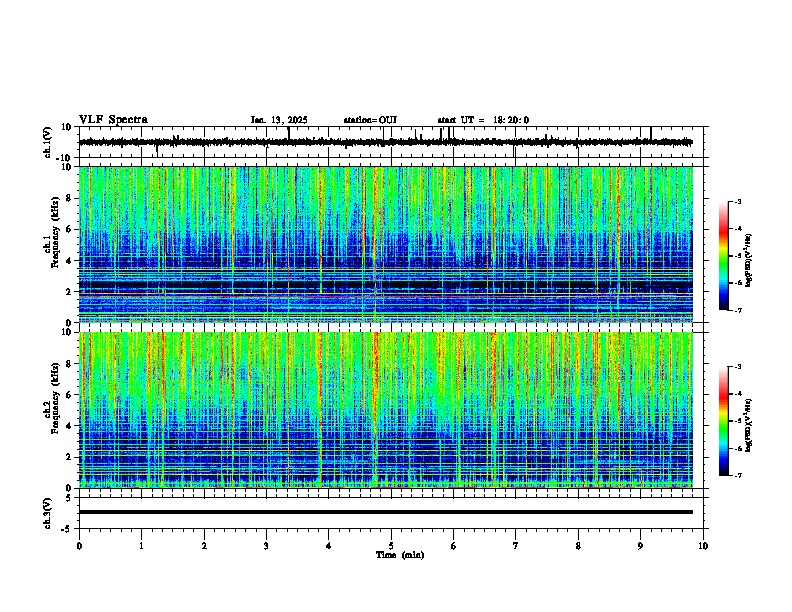Click the time axis tick label '10'
Viewport: 792px width, 612px height.
pos(703,546)
